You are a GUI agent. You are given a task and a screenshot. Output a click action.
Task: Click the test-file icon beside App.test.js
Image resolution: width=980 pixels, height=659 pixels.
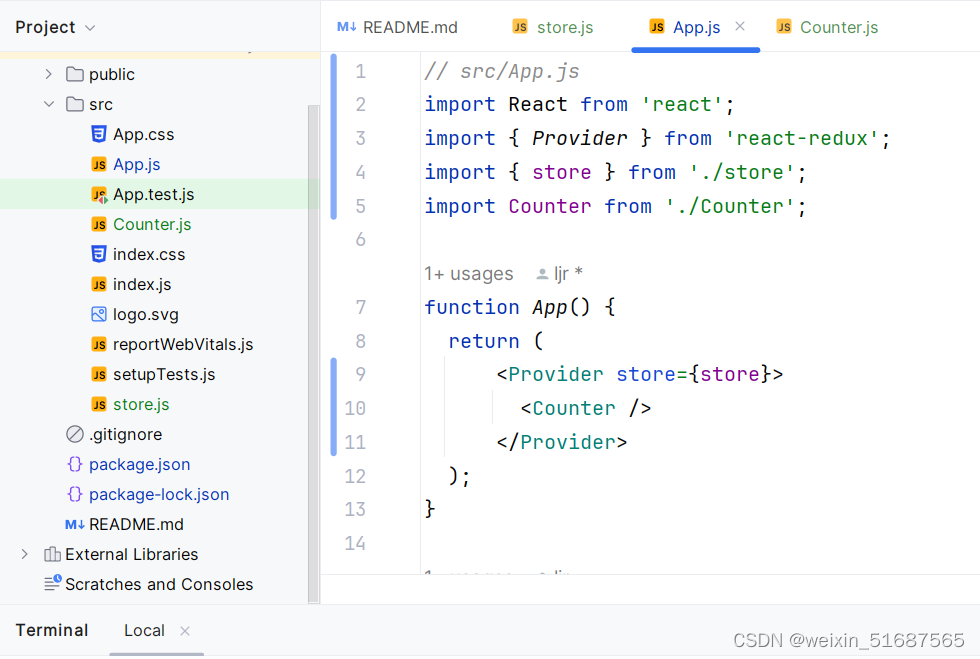tap(98, 194)
